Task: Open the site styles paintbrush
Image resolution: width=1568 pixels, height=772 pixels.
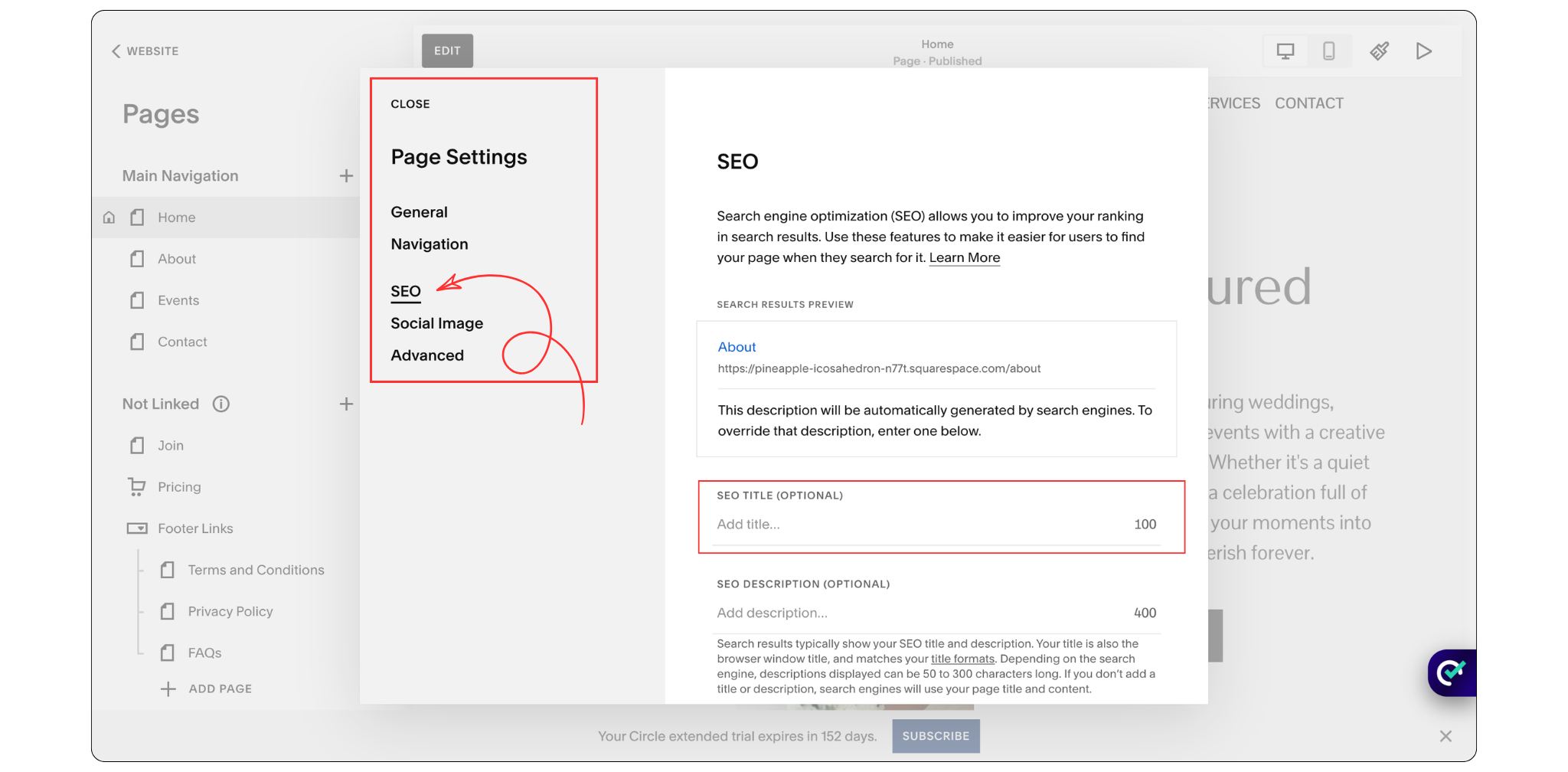Action: 1380,51
